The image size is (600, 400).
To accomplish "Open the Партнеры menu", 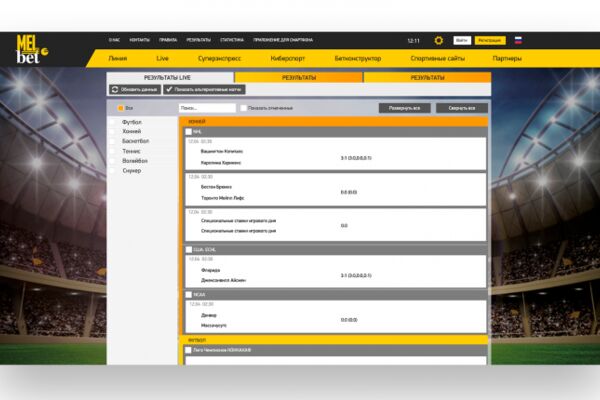I will (507, 59).
